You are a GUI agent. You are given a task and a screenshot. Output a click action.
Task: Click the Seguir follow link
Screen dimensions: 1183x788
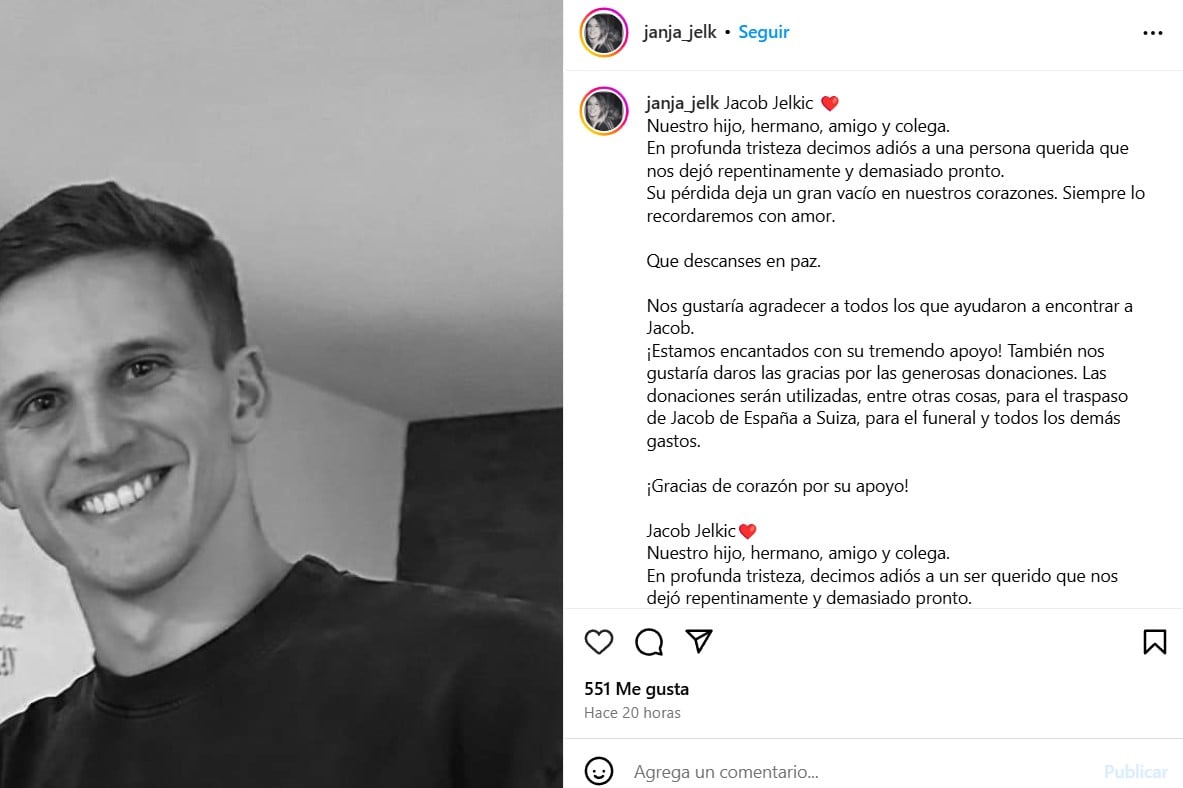764,32
